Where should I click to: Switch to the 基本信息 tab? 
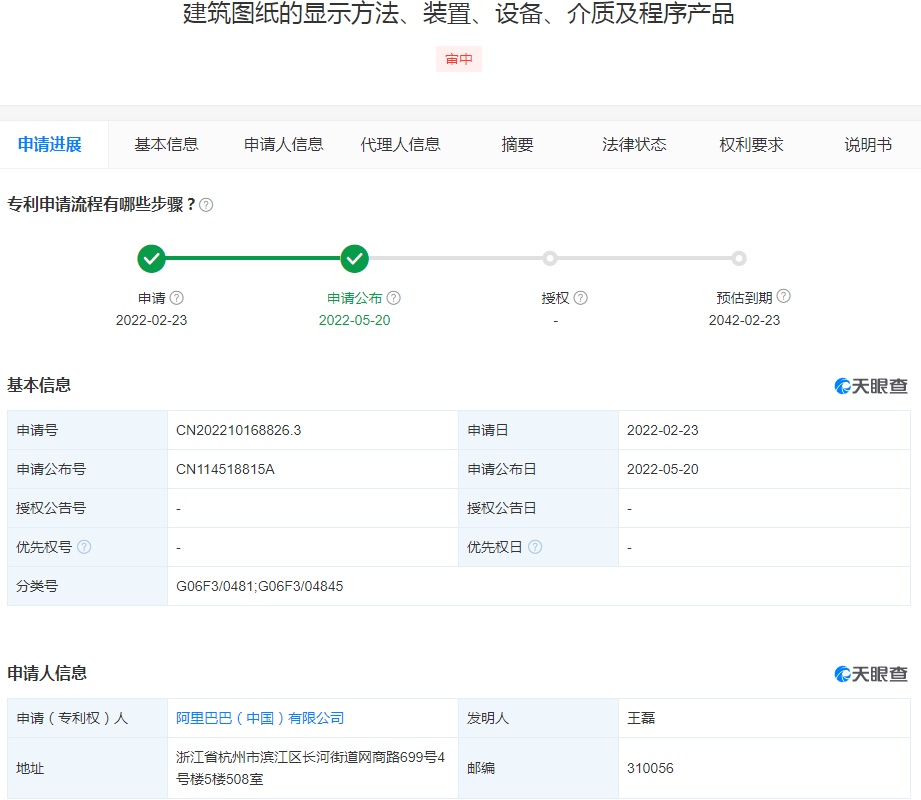(166, 145)
